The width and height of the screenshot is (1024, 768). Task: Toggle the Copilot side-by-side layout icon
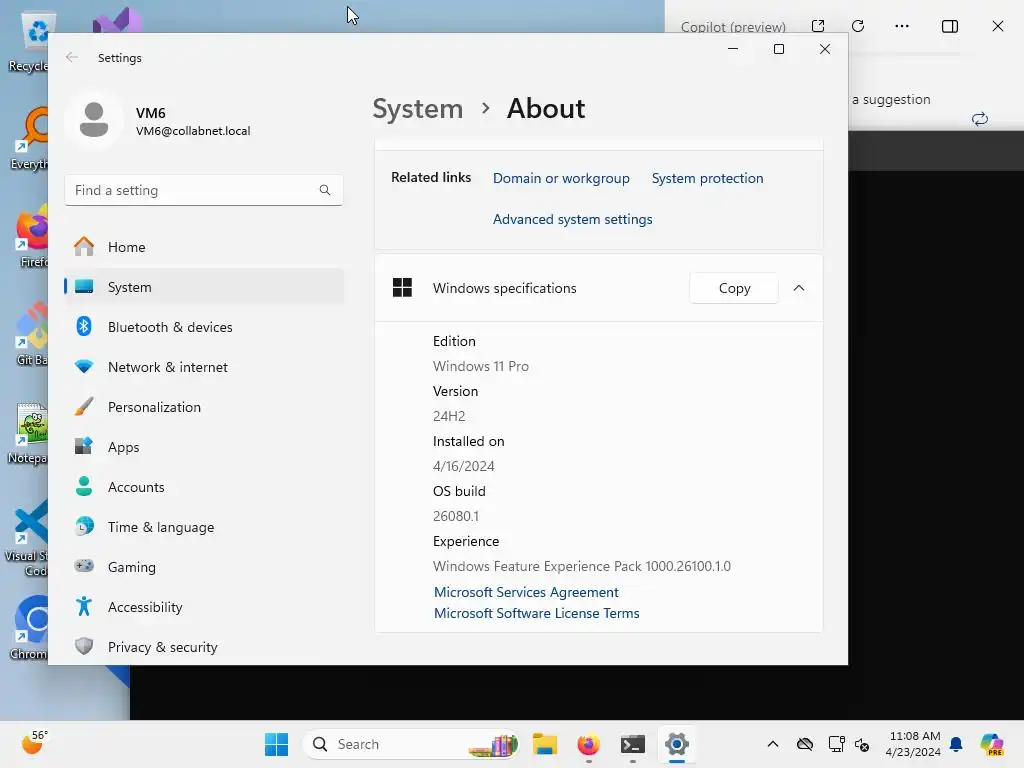coord(950,26)
